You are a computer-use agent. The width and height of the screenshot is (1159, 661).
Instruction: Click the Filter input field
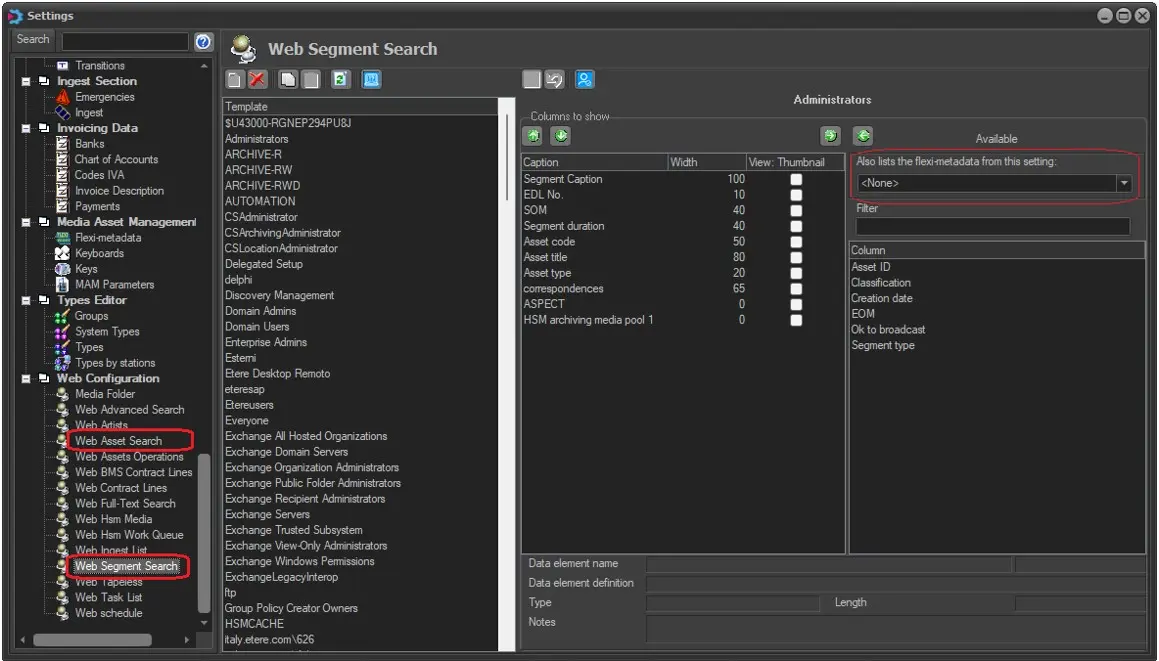(x=992, y=227)
